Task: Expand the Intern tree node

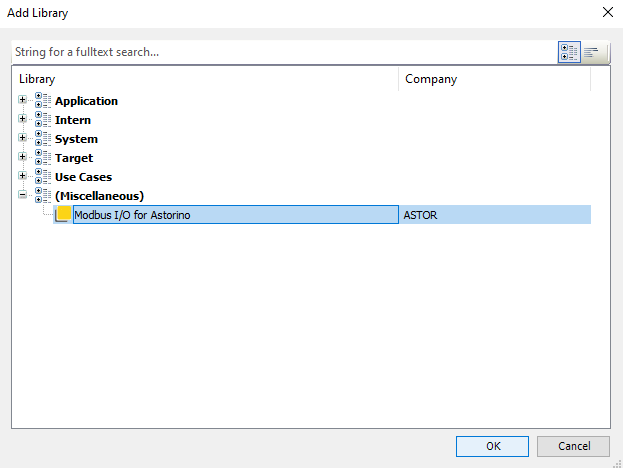Action: 23,119
